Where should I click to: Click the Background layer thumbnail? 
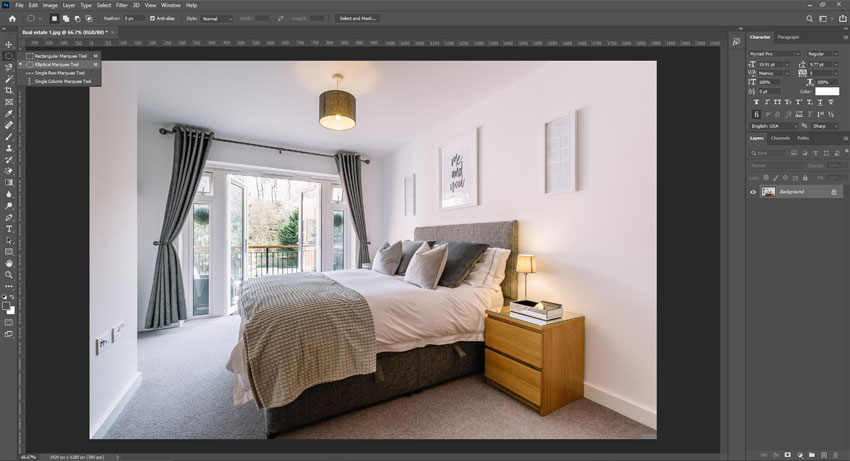(x=768, y=192)
